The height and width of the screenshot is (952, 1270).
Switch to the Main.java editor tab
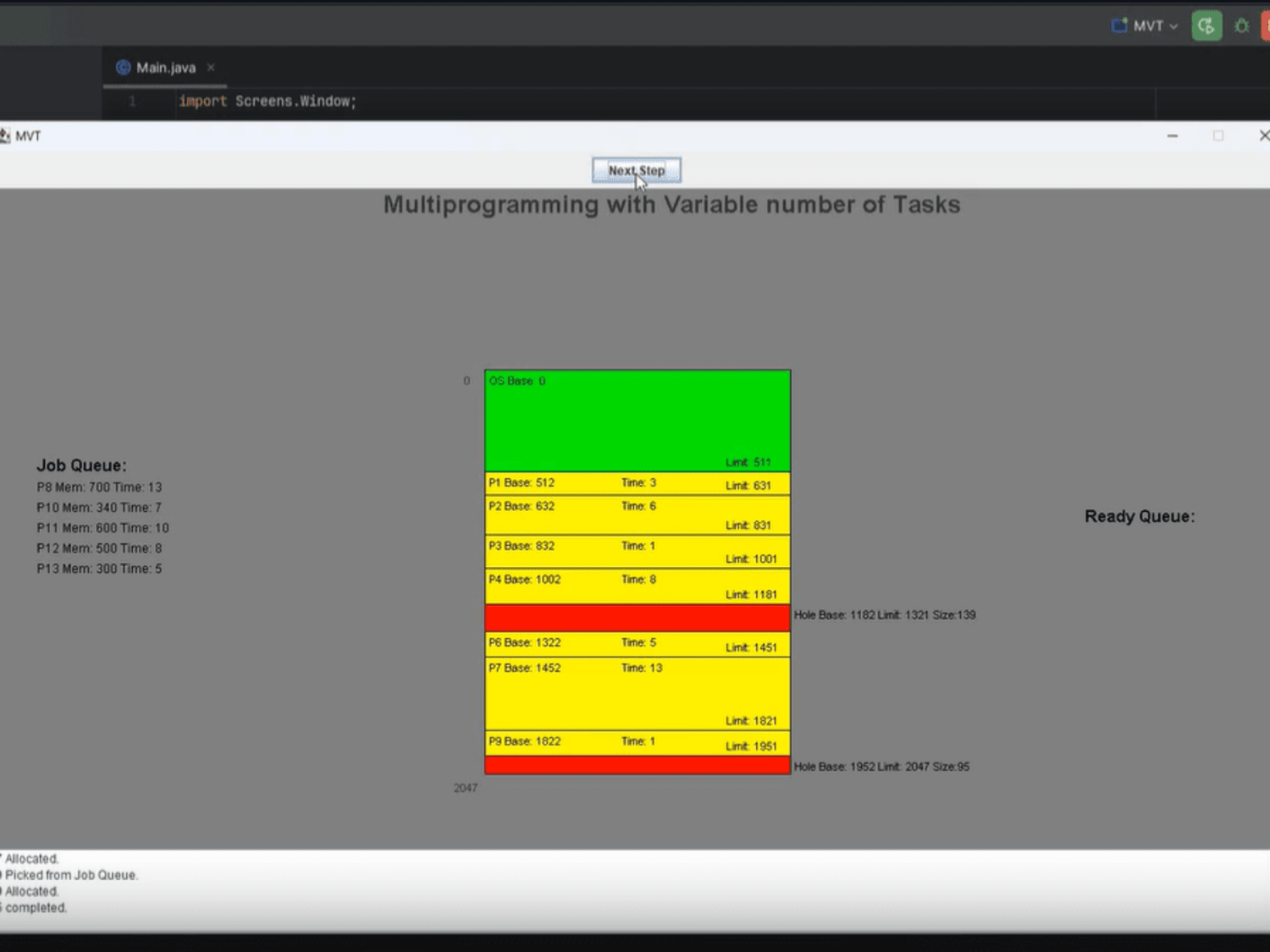[165, 68]
